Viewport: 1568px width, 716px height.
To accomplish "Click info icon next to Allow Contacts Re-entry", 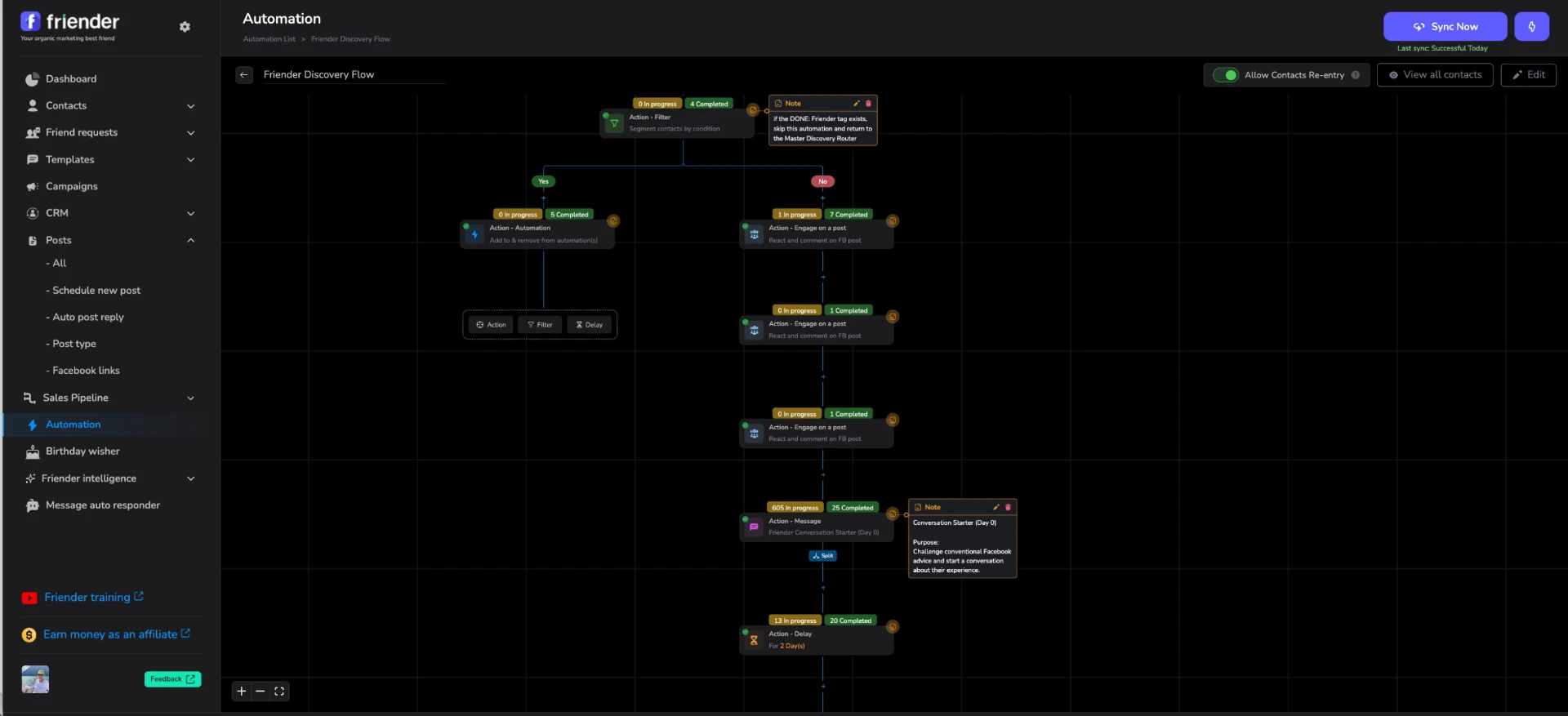I will click(1356, 75).
